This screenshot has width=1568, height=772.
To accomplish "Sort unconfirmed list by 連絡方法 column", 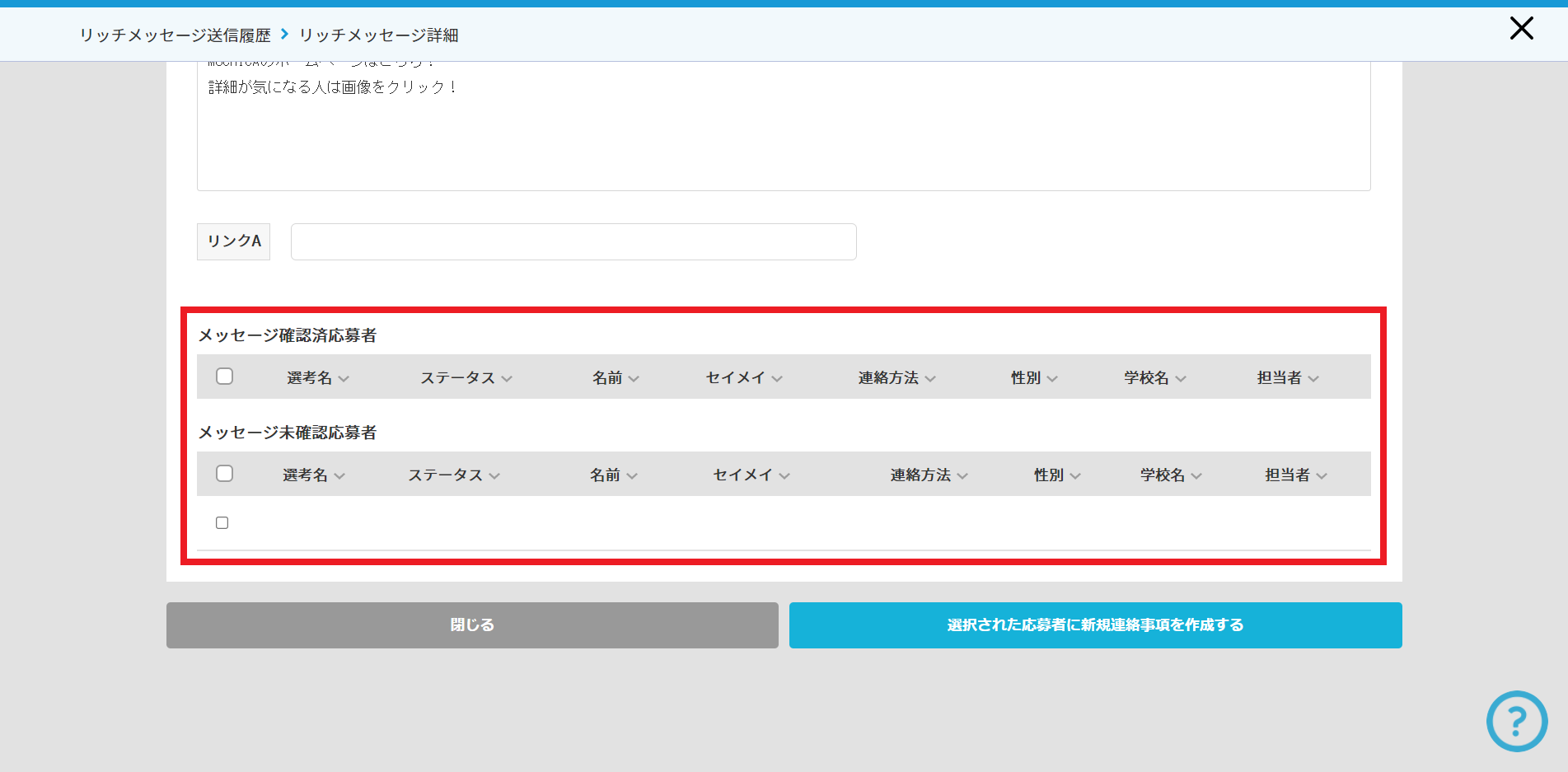I will pyautogui.click(x=928, y=475).
